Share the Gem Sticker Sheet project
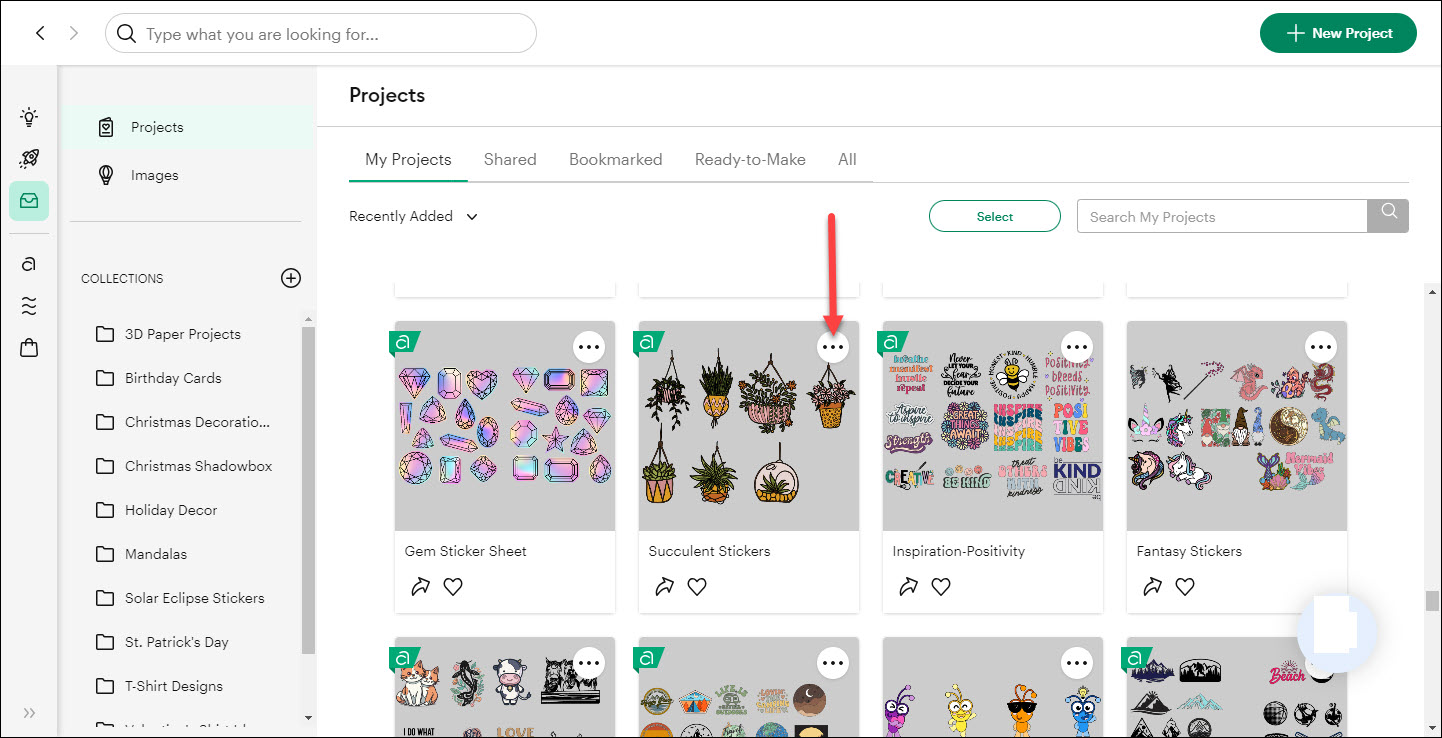 (421, 587)
